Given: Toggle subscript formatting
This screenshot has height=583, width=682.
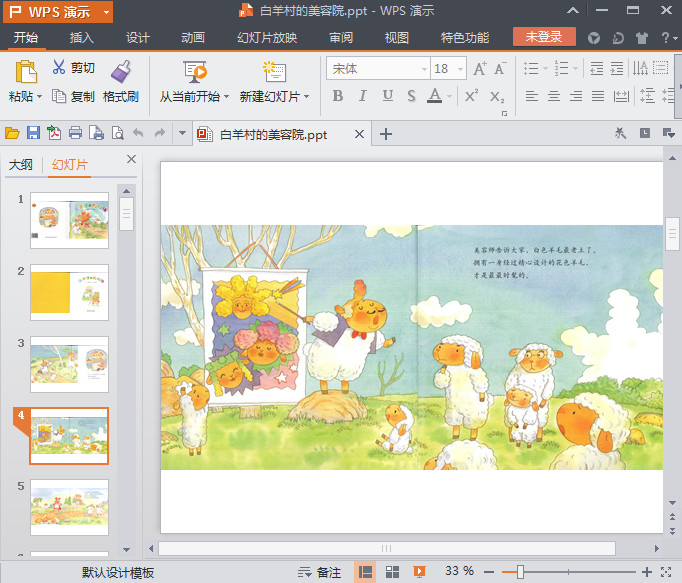Looking at the screenshot, I should [x=497, y=96].
